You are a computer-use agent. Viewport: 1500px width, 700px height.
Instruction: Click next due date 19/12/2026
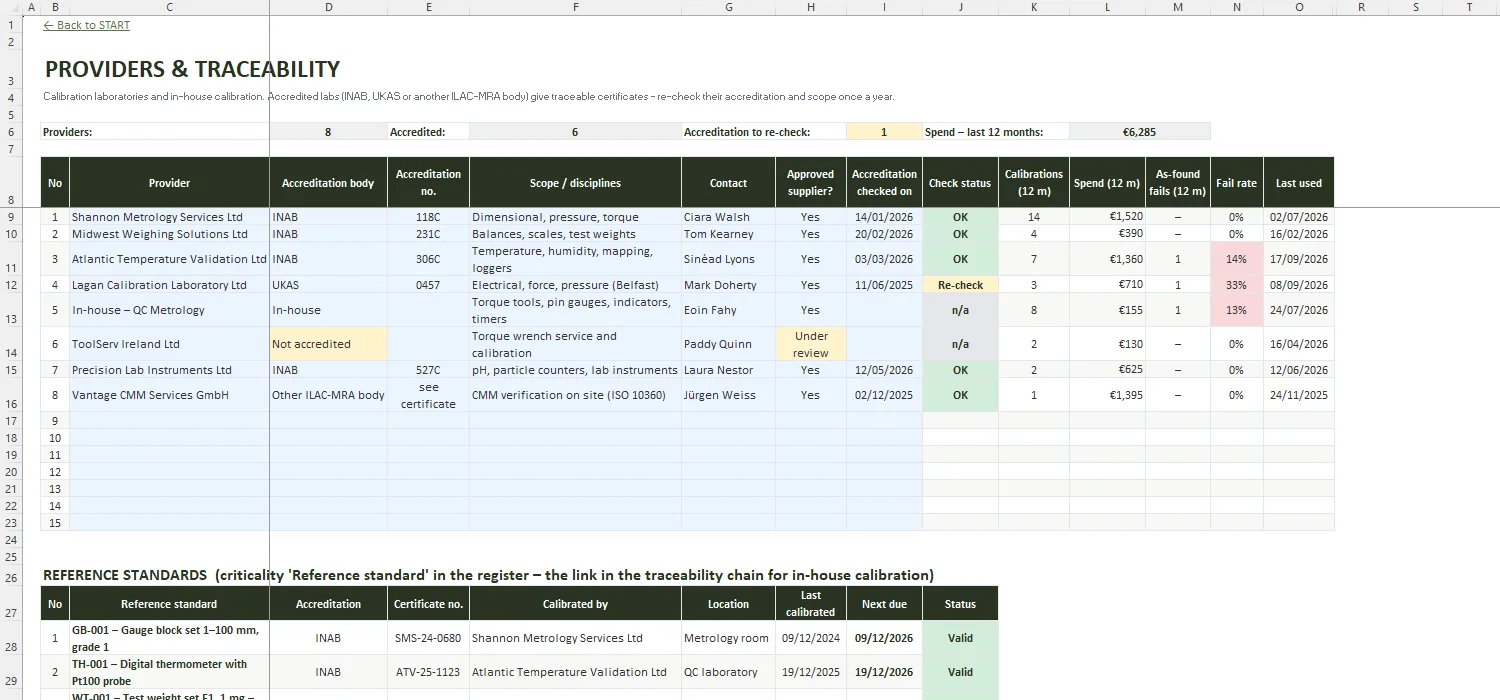tap(884, 672)
